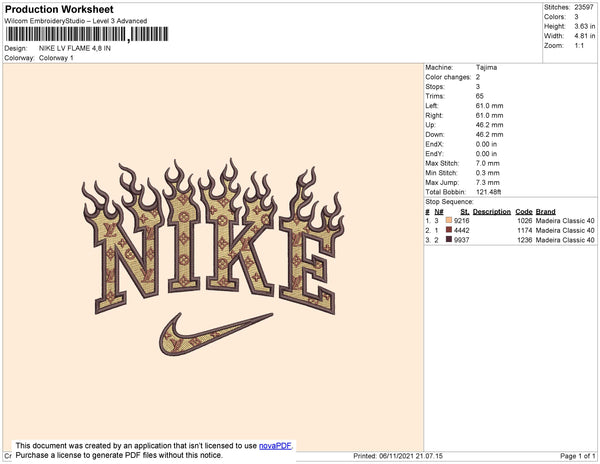Click the 'Stop Sequence:' heading
The image size is (600, 464).
449,202
